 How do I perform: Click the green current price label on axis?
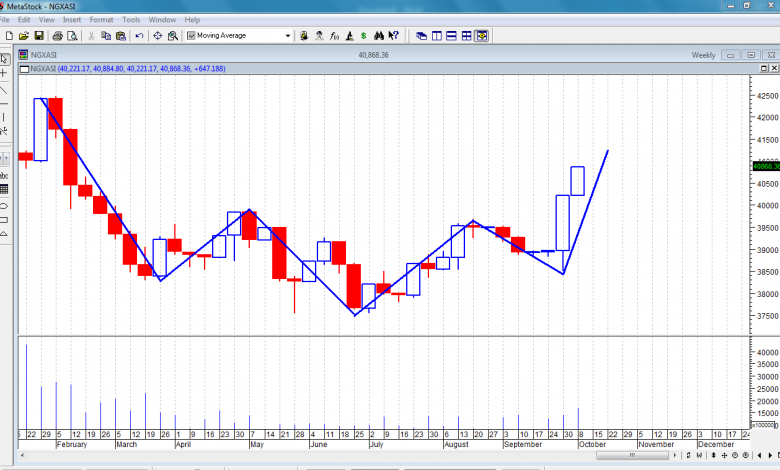pyautogui.click(x=765, y=166)
